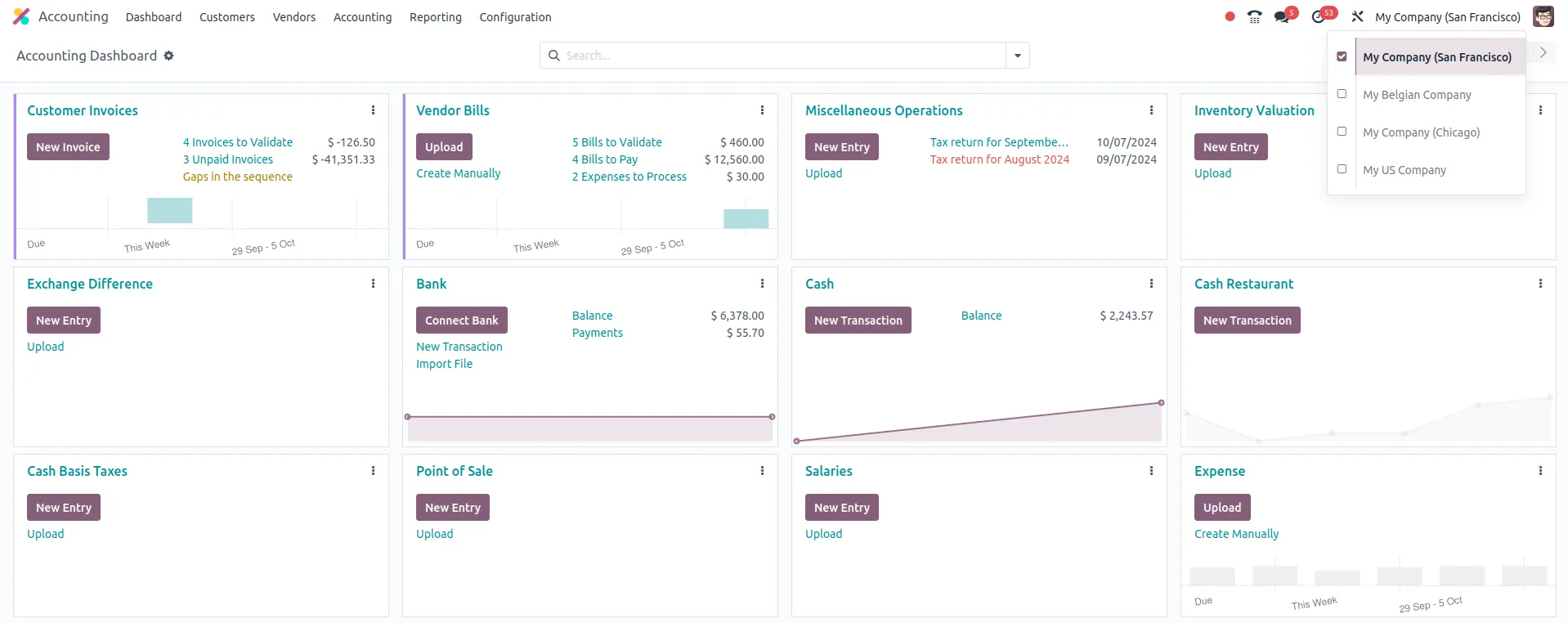Screen dimensions: 1568x623
Task: Open the 5 Bills to Validate link
Action: [617, 142]
